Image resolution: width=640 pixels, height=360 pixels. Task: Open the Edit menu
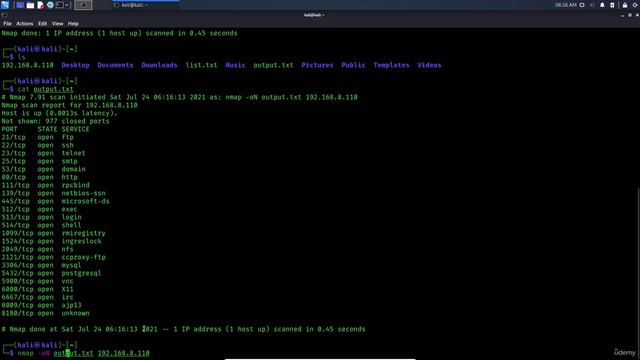pos(42,24)
